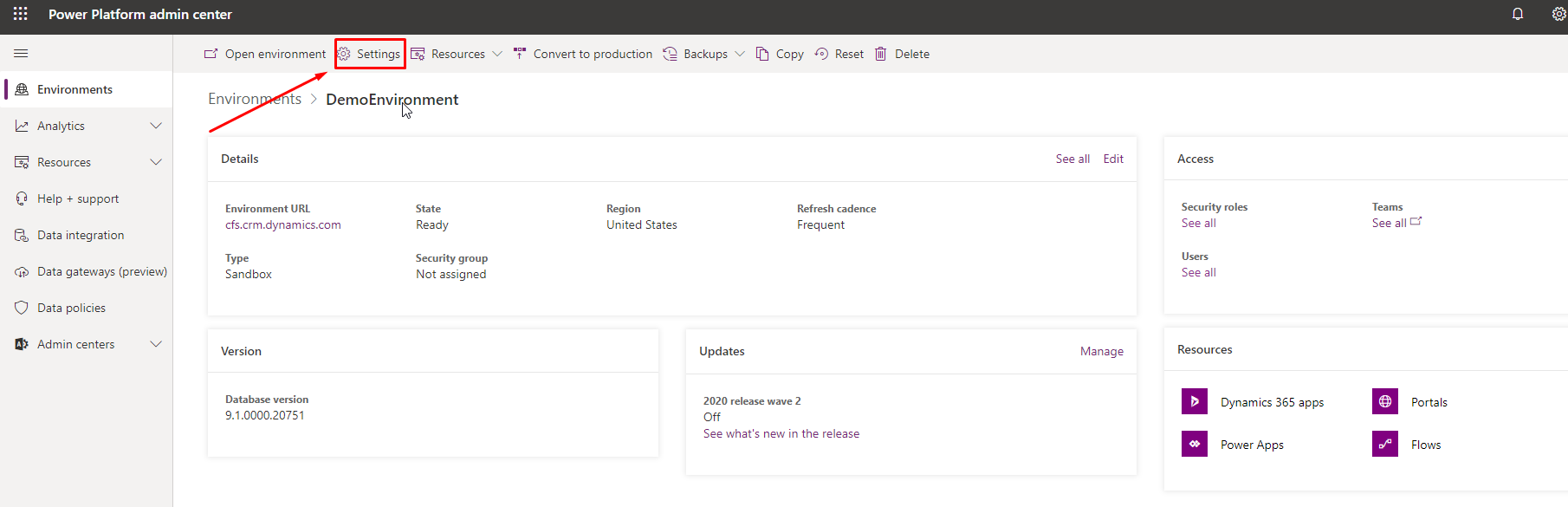Click the Flows tile icon
Screen dimensions: 1568x507
[x=1385, y=444]
